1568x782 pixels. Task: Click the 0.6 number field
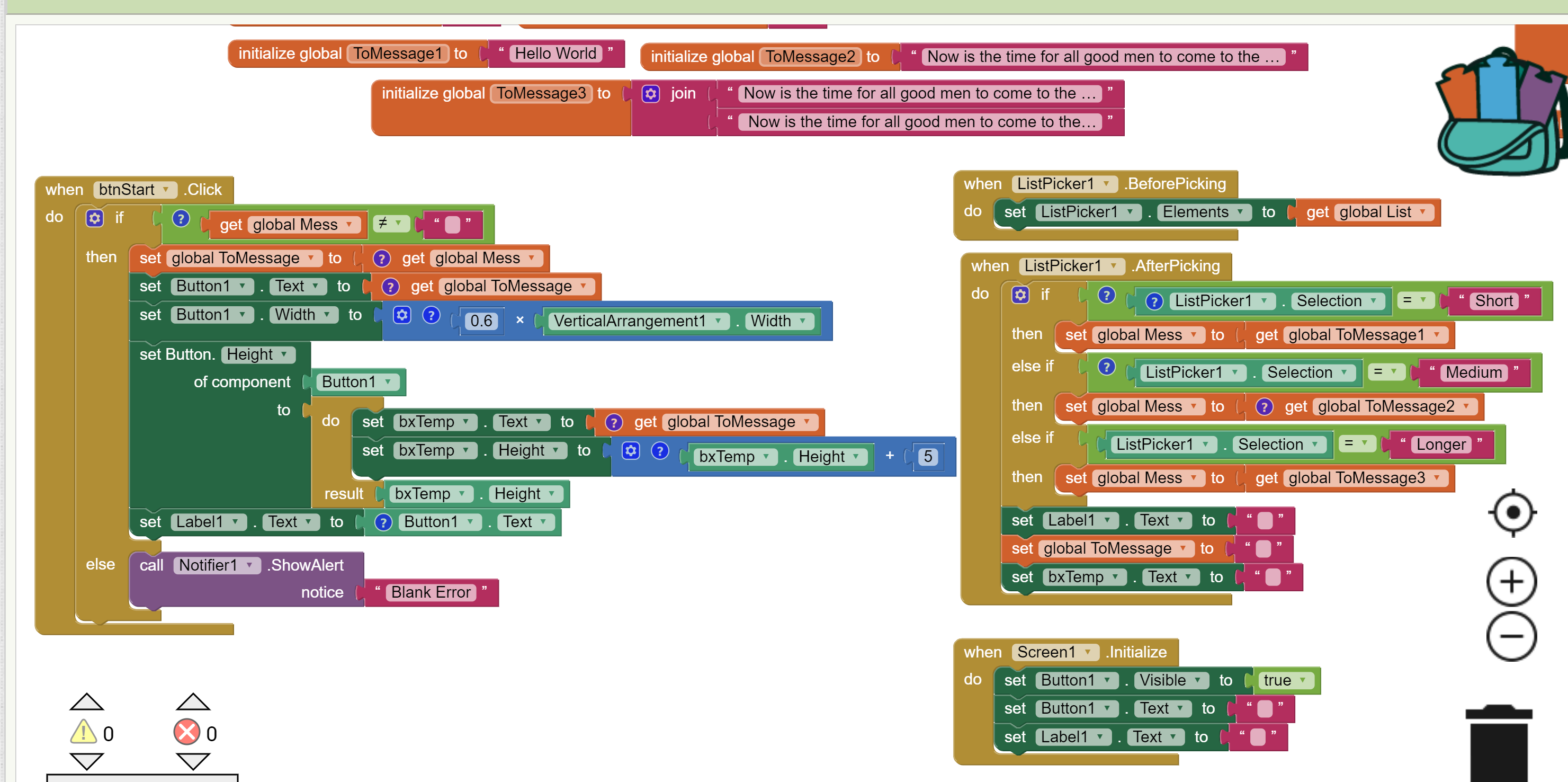coord(481,321)
